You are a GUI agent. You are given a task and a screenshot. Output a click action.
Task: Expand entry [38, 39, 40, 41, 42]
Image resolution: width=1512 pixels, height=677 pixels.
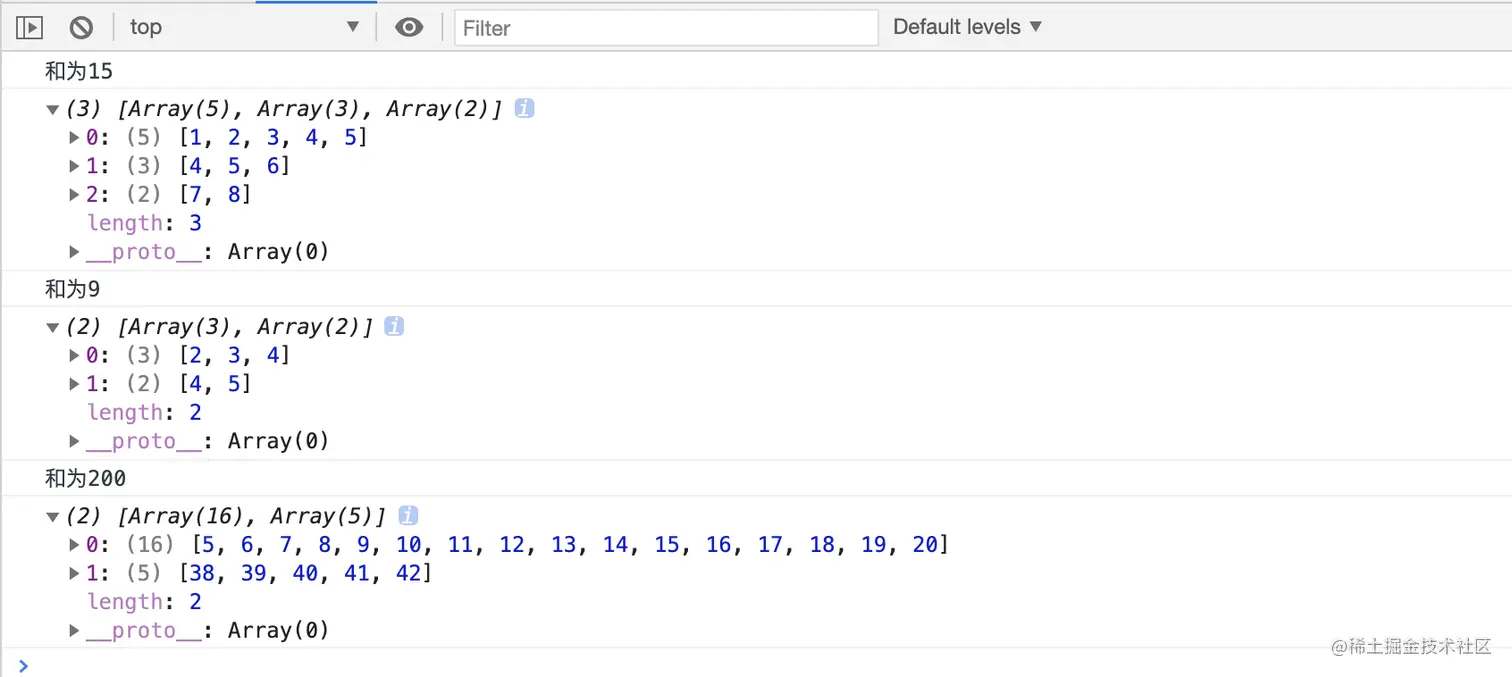click(74, 573)
